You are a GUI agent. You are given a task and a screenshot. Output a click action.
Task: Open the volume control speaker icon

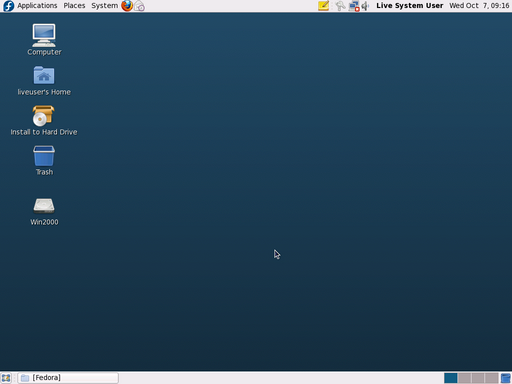coord(365,6)
